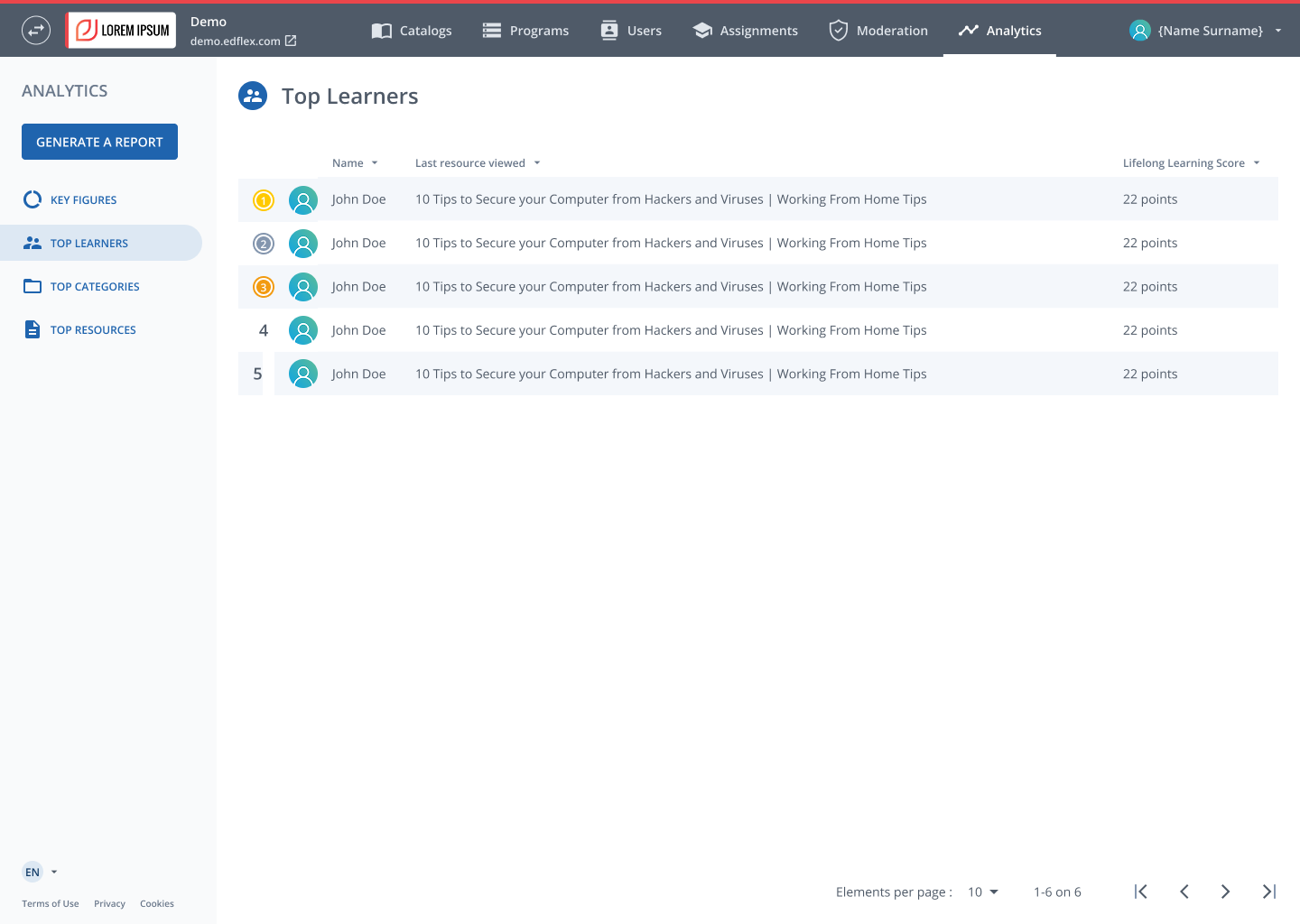The height and width of the screenshot is (924, 1300).
Task: Click the silver rank 2 medal
Action: pyautogui.click(x=264, y=244)
